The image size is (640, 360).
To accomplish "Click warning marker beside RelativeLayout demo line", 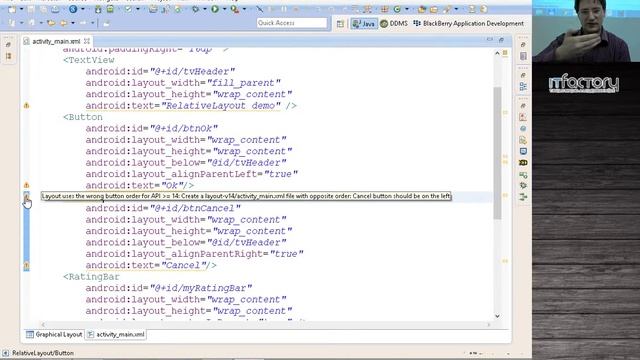I will (x=26, y=105).
